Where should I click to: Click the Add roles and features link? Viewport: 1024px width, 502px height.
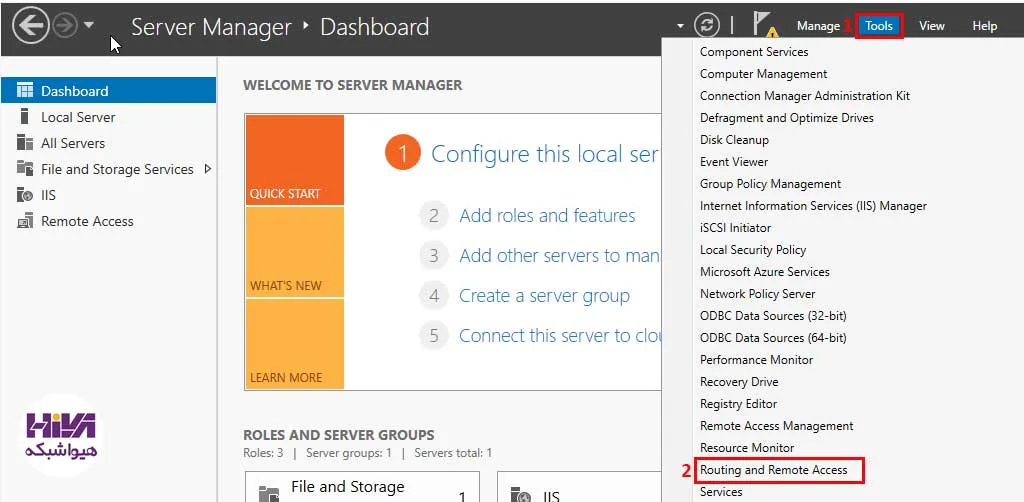pyautogui.click(x=547, y=215)
